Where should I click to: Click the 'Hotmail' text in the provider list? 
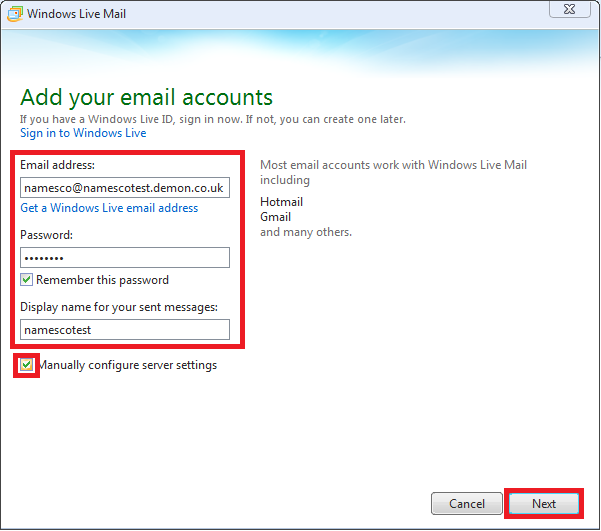tap(281, 202)
